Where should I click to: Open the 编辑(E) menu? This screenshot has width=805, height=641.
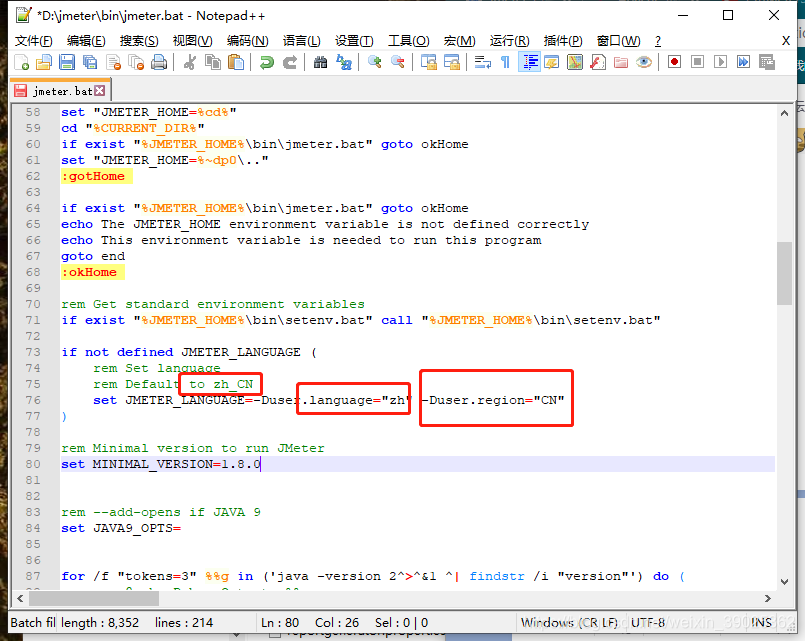coord(86,41)
